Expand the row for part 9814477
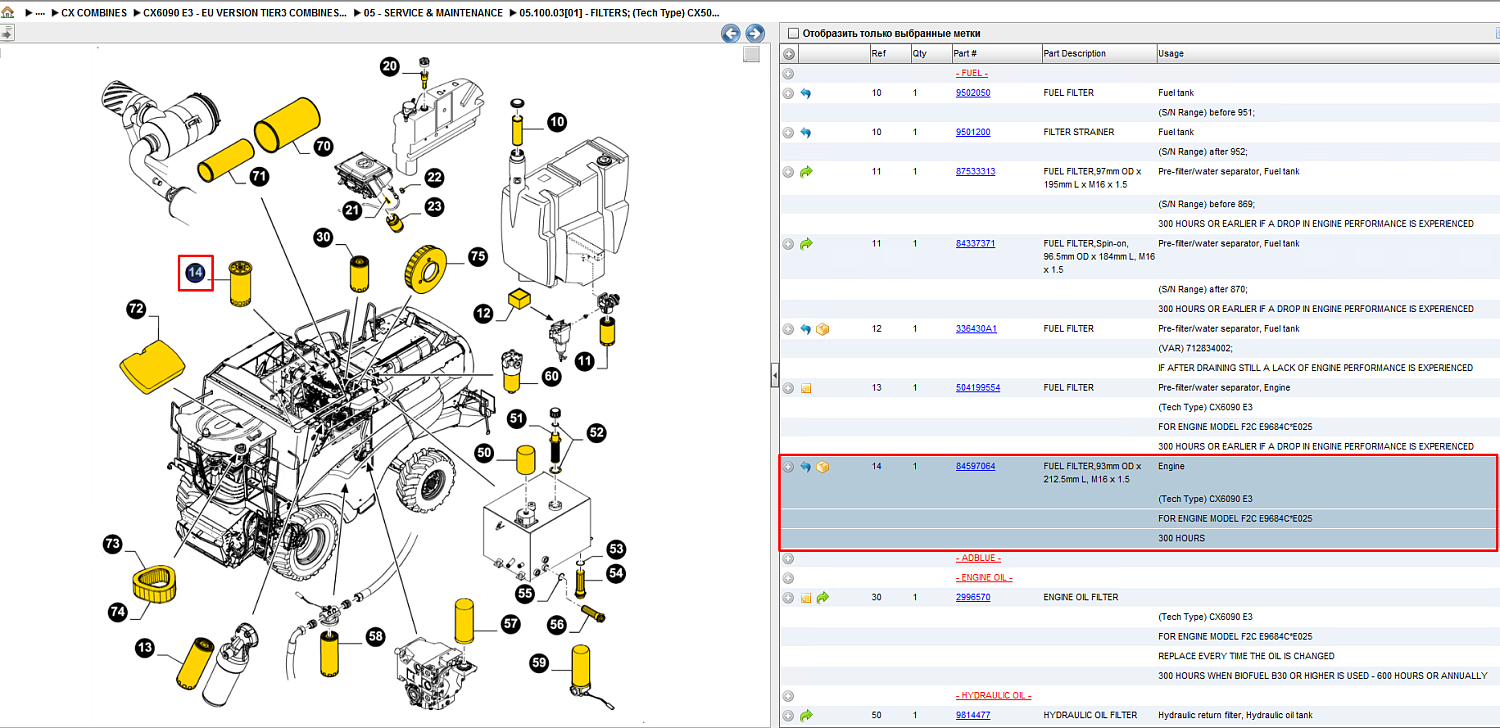Viewport: 1500px width, 728px height. tap(788, 715)
